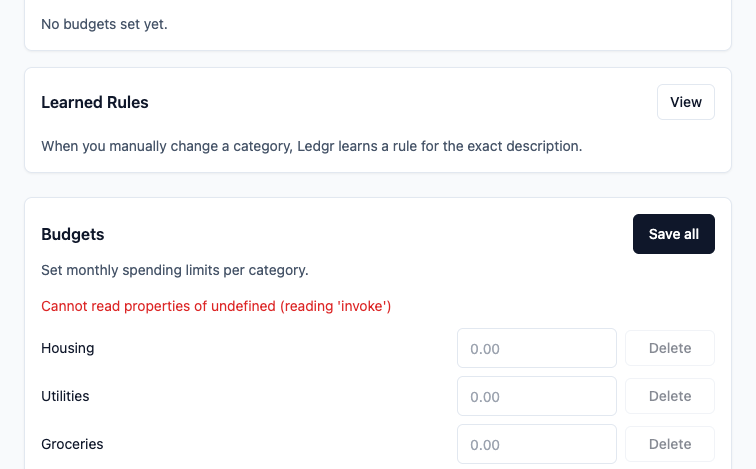This screenshot has height=469, width=756.
Task: Click the 'No budgets set yet.' text
Action: 104,24
